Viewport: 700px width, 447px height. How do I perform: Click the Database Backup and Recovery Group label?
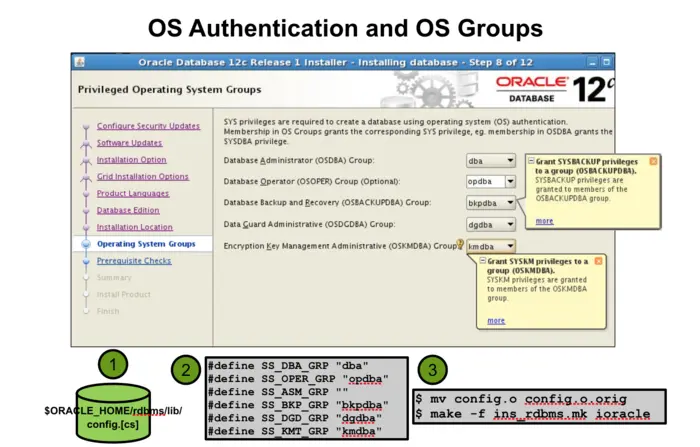[x=327, y=203]
